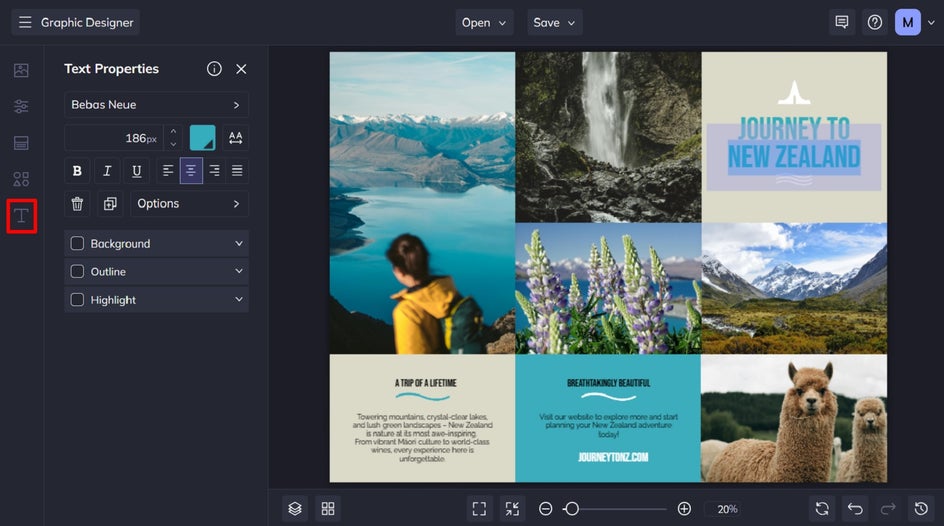Duplicate the selected text layer
This screenshot has height=526, width=944.
click(110, 203)
